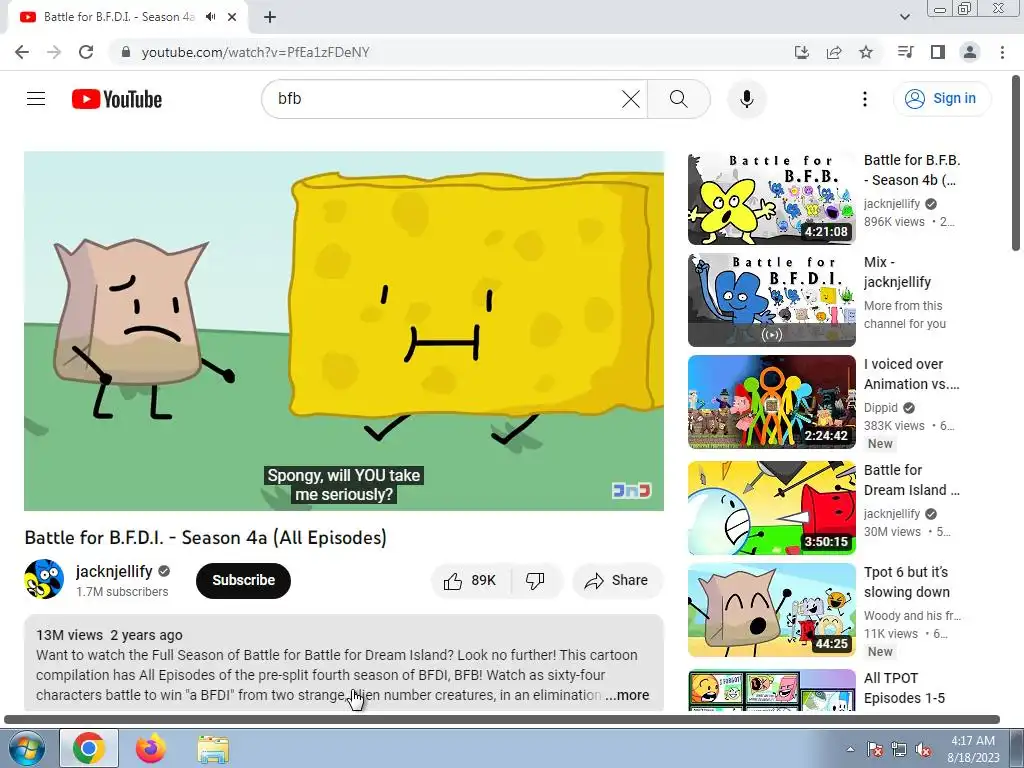Reload the current page
The width and height of the screenshot is (1024, 768).
point(86,52)
